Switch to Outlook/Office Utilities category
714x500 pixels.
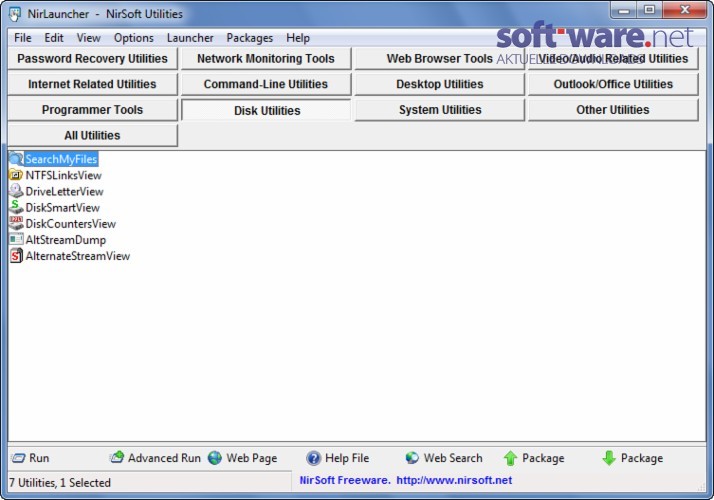point(613,84)
